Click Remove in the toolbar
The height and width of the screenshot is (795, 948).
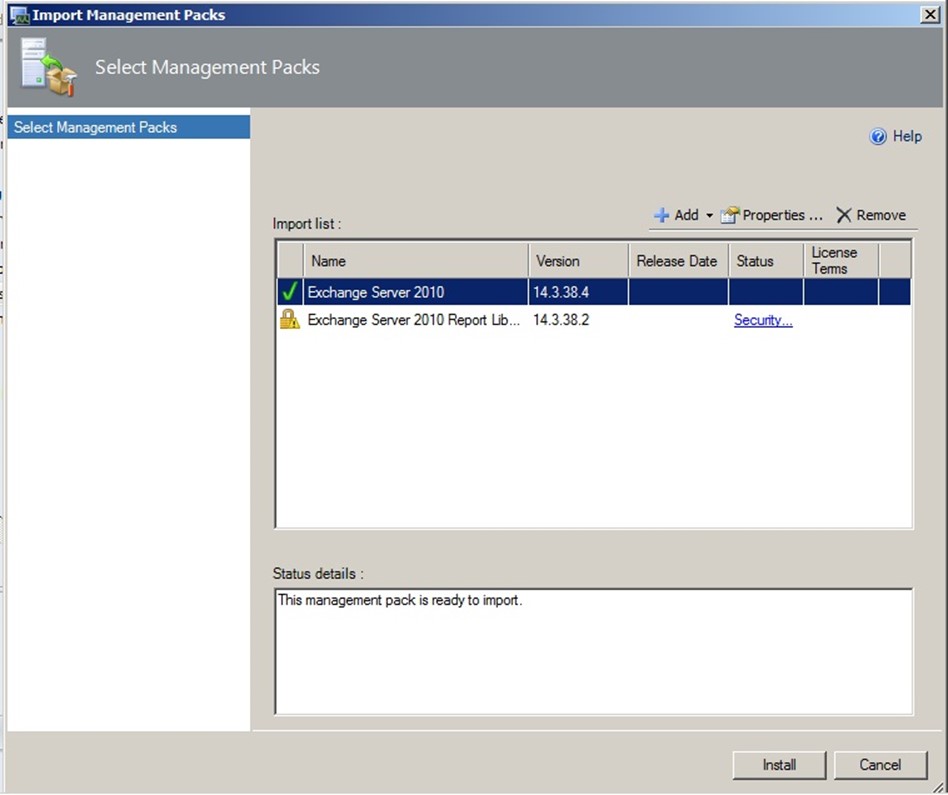click(881, 215)
